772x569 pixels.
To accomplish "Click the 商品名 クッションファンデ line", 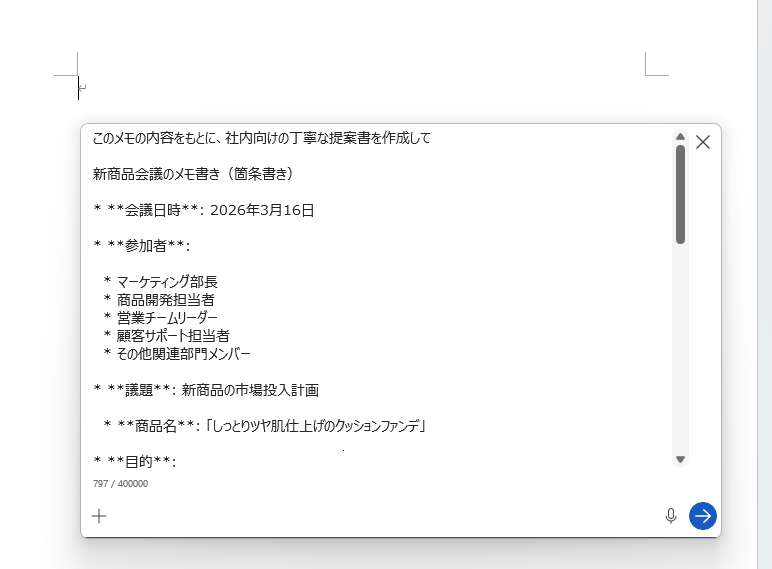I will pos(265,426).
